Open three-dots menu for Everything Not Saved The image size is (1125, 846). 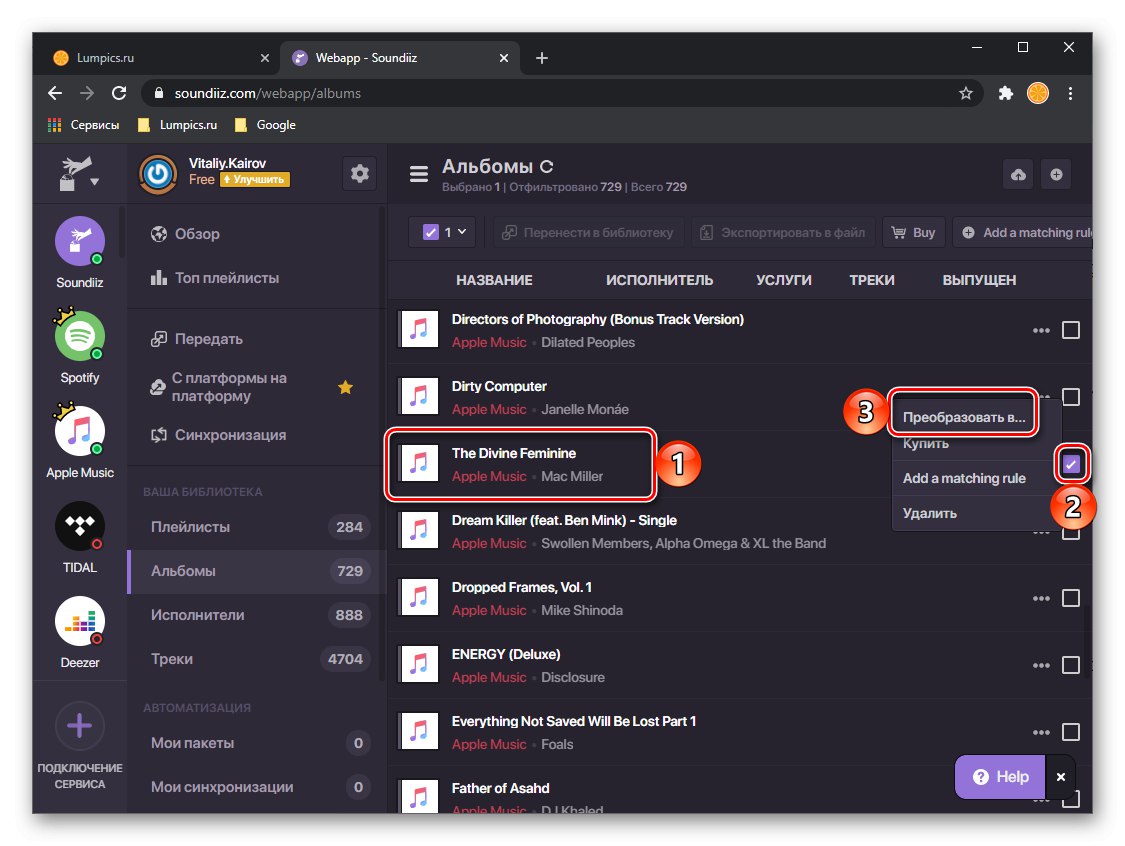(1041, 733)
